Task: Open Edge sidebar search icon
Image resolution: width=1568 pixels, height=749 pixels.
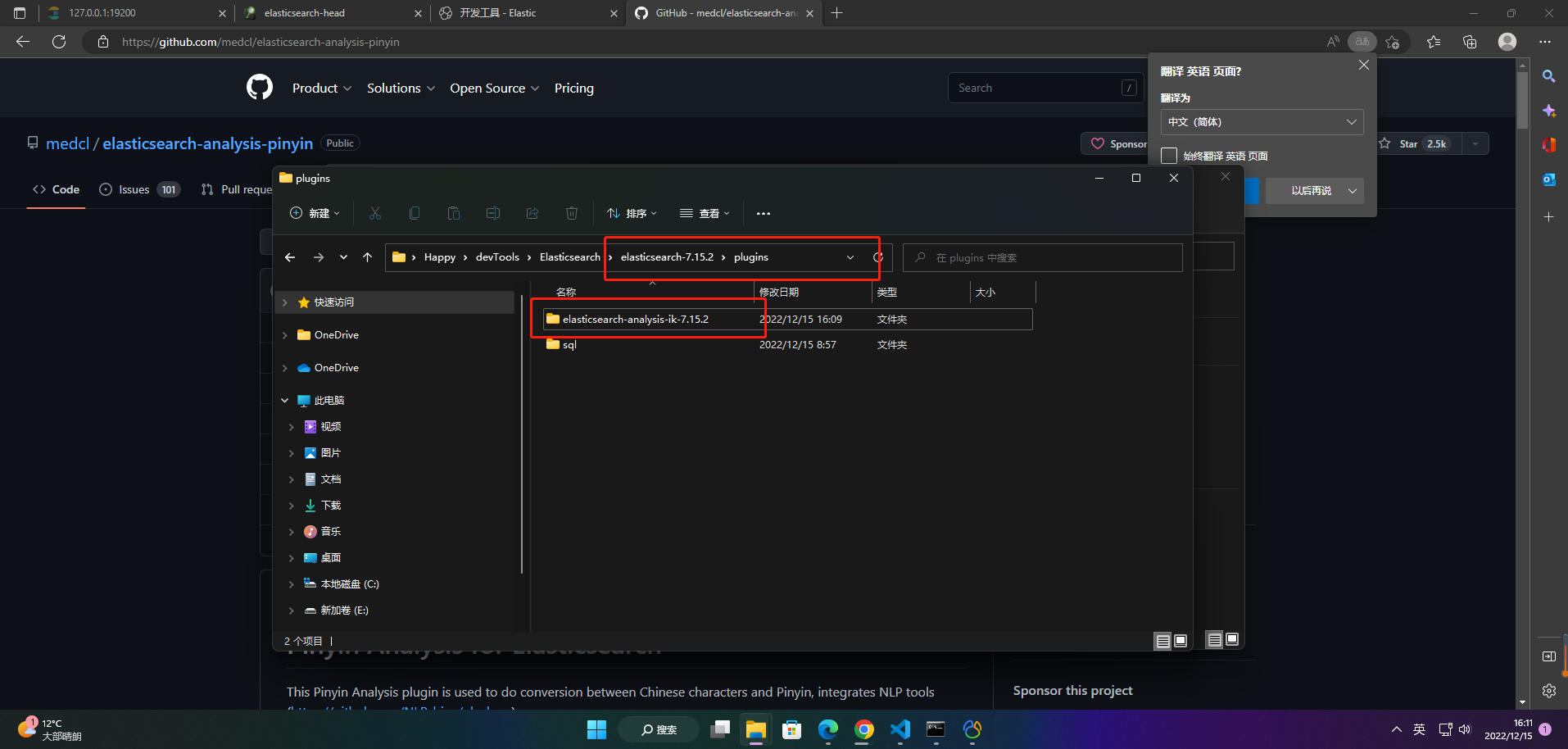Action: click(x=1548, y=76)
